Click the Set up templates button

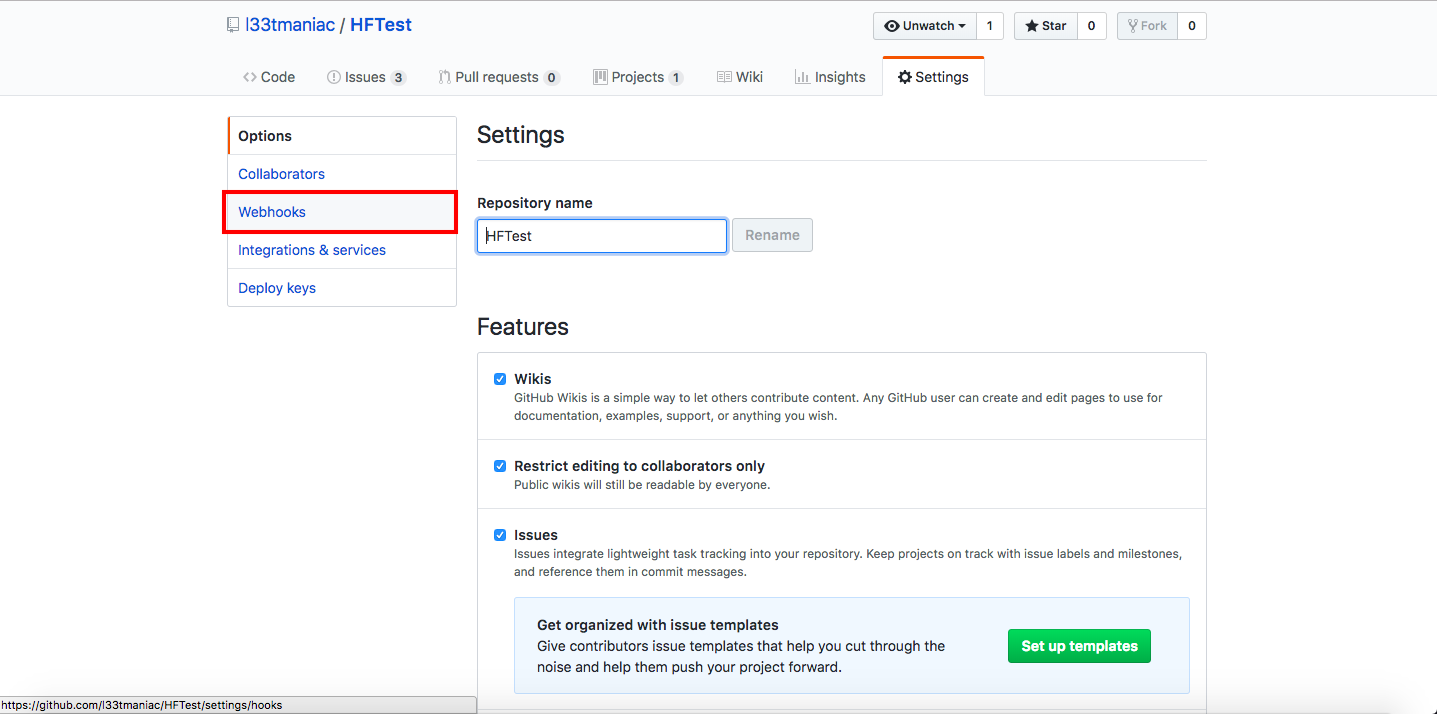[1079, 646]
